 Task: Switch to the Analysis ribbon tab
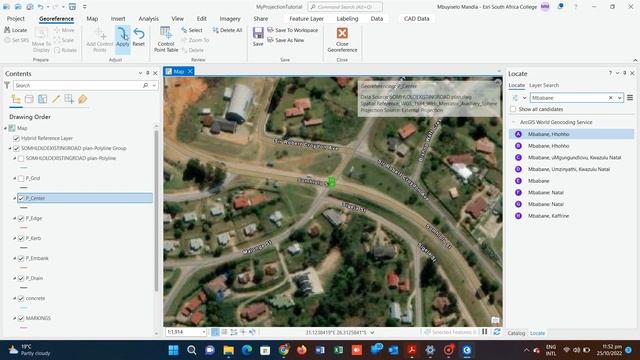(148, 19)
